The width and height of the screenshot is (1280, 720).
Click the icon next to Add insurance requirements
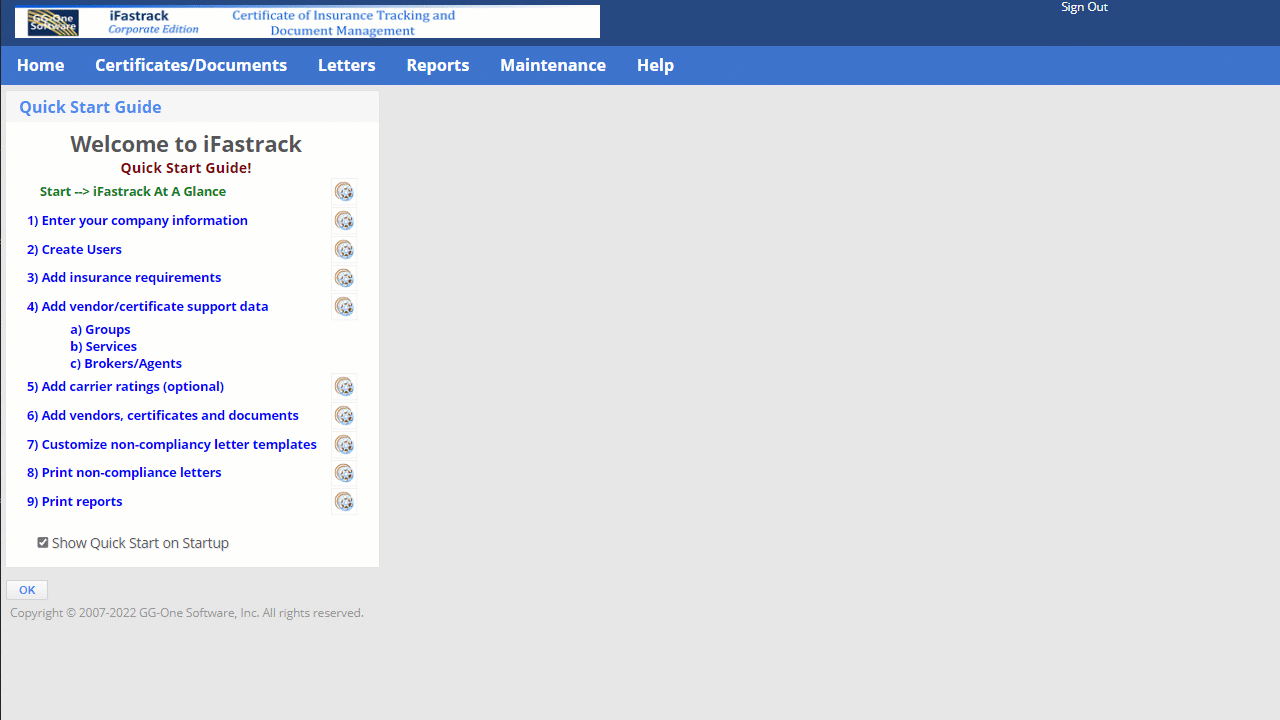coord(344,278)
